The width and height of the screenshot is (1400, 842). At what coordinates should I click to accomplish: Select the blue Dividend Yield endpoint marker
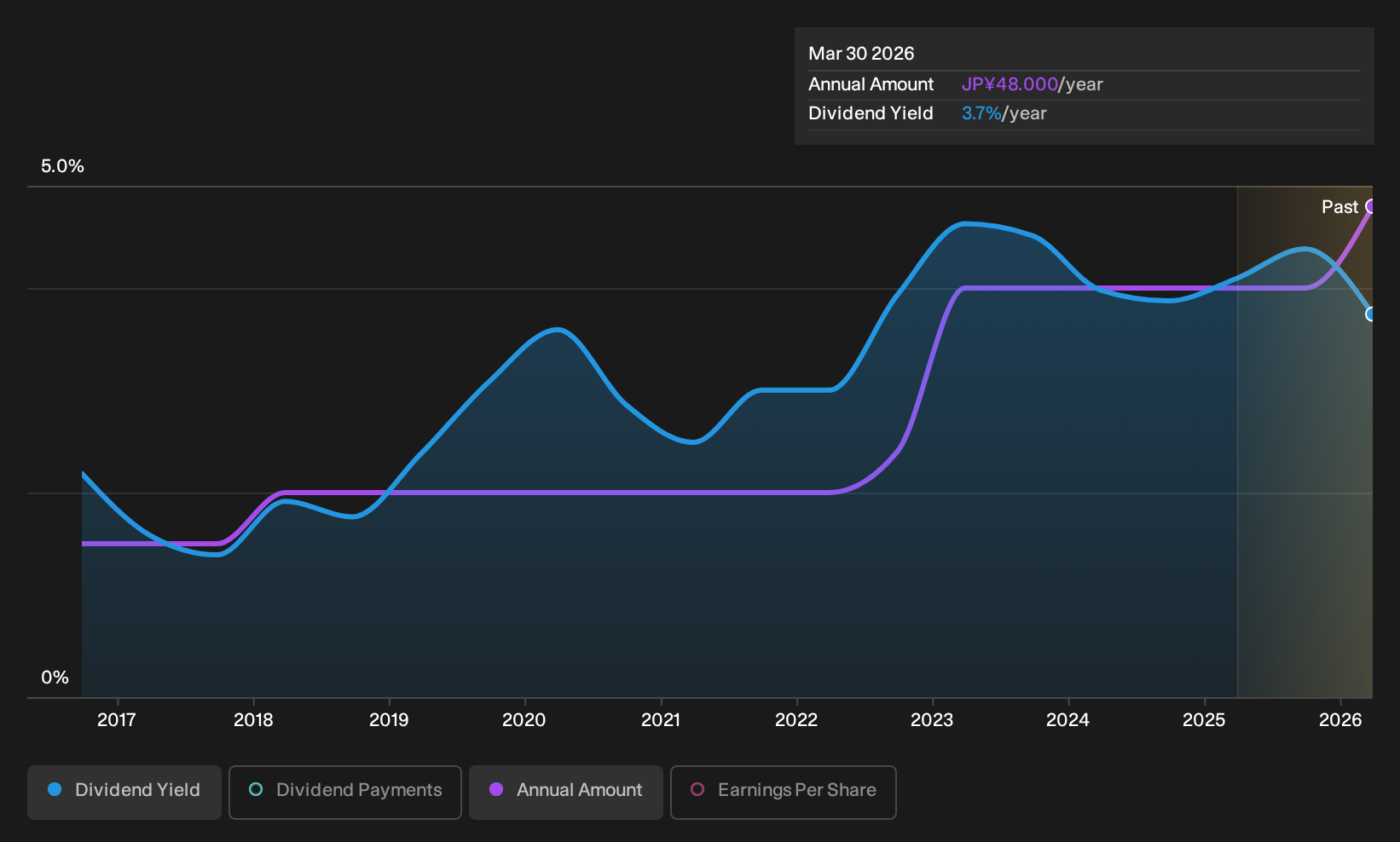click(1370, 314)
